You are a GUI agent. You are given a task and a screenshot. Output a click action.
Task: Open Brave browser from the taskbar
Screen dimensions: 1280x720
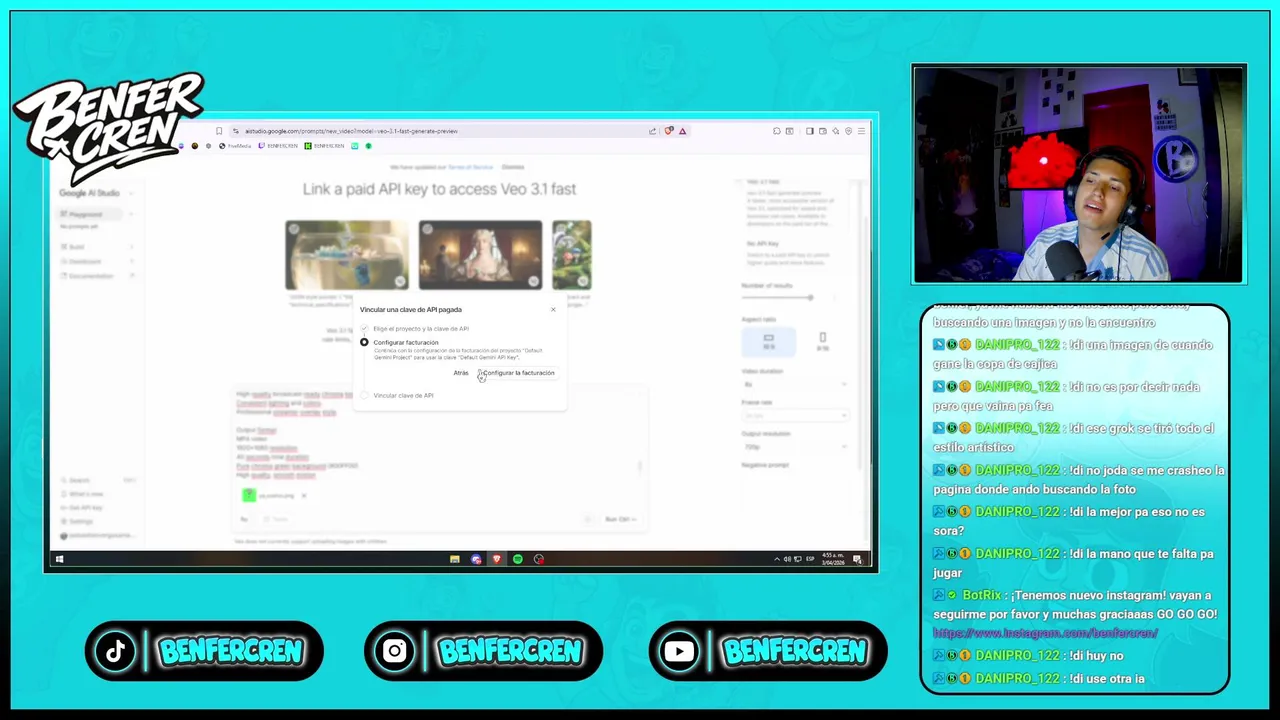pyautogui.click(x=497, y=559)
